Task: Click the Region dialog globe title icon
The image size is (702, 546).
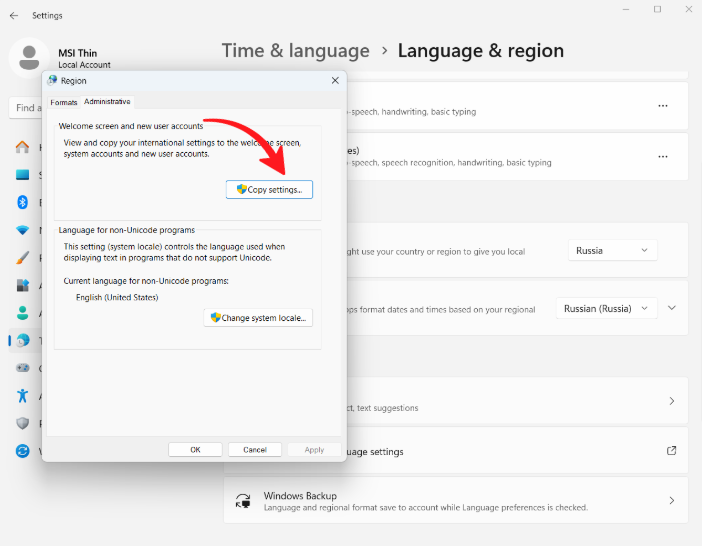Action: click(x=52, y=80)
